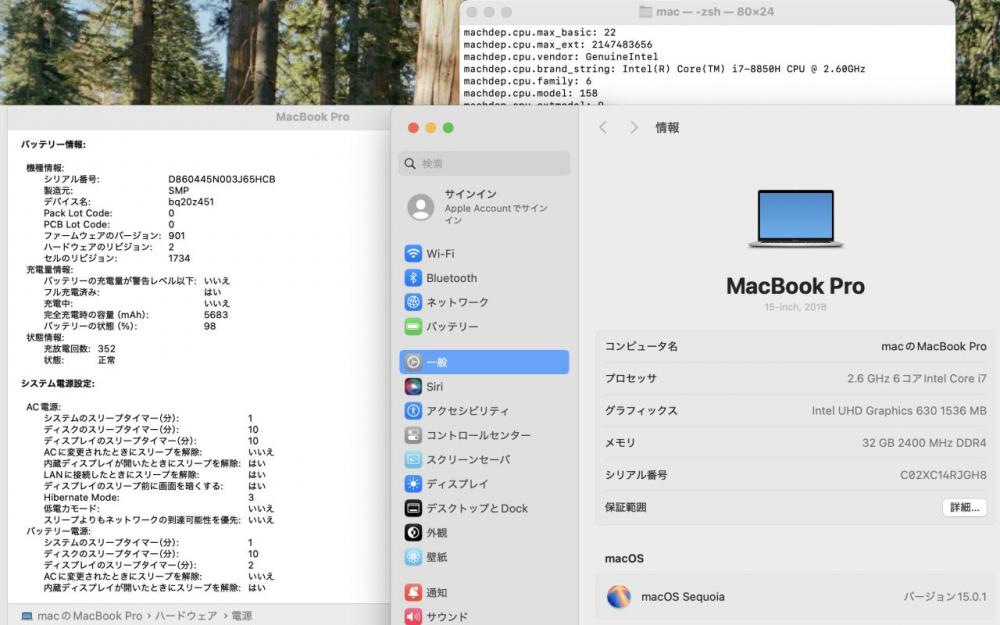Click the 'machdep.cpu.vendor: GenuineIntel' line in Terminal
Screen dimensions: 1000x625
coord(561,57)
